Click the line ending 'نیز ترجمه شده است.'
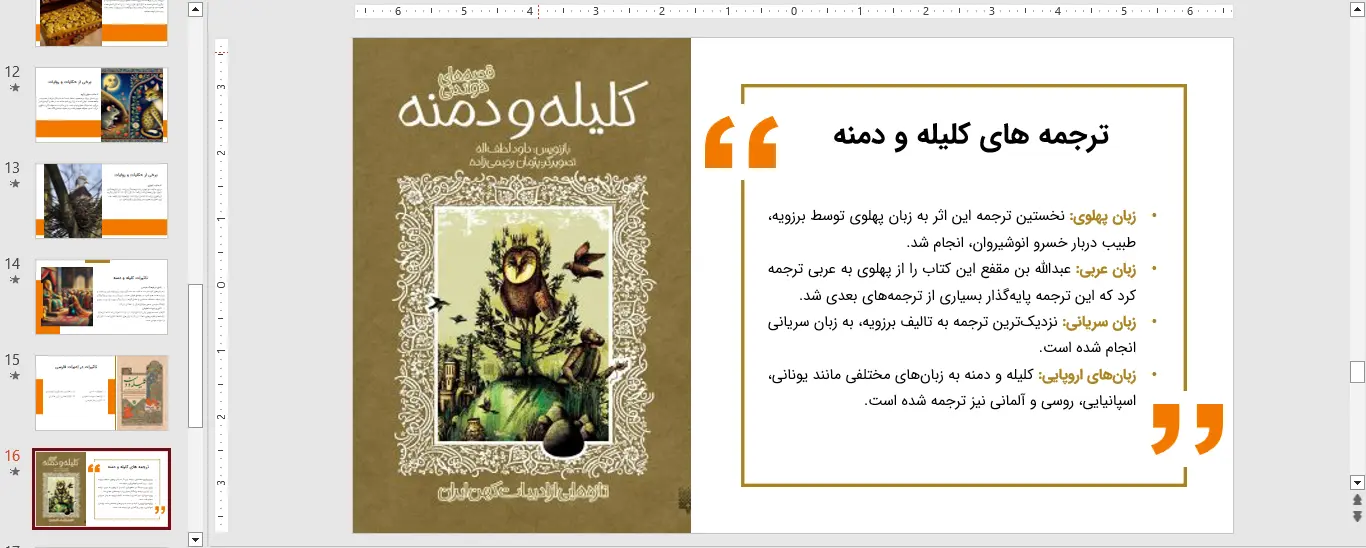This screenshot has width=1366, height=548. point(1000,402)
